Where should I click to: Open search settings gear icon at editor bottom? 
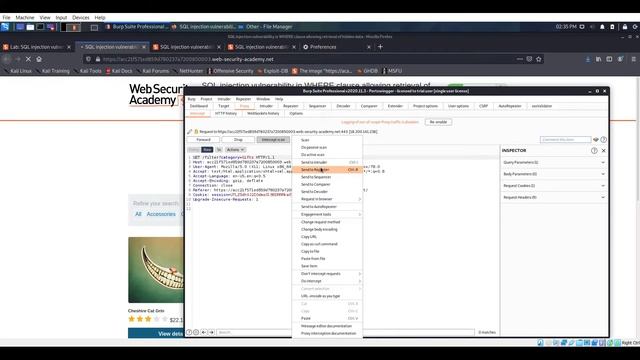coord(196,332)
